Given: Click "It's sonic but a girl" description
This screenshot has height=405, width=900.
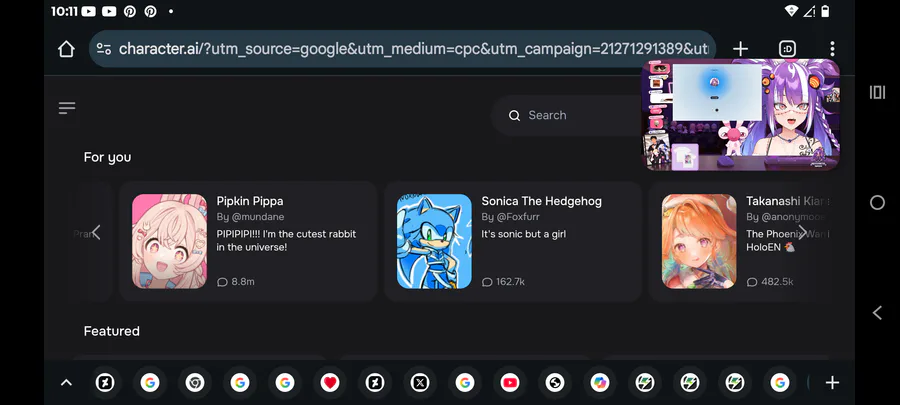Looking at the screenshot, I should (523, 234).
